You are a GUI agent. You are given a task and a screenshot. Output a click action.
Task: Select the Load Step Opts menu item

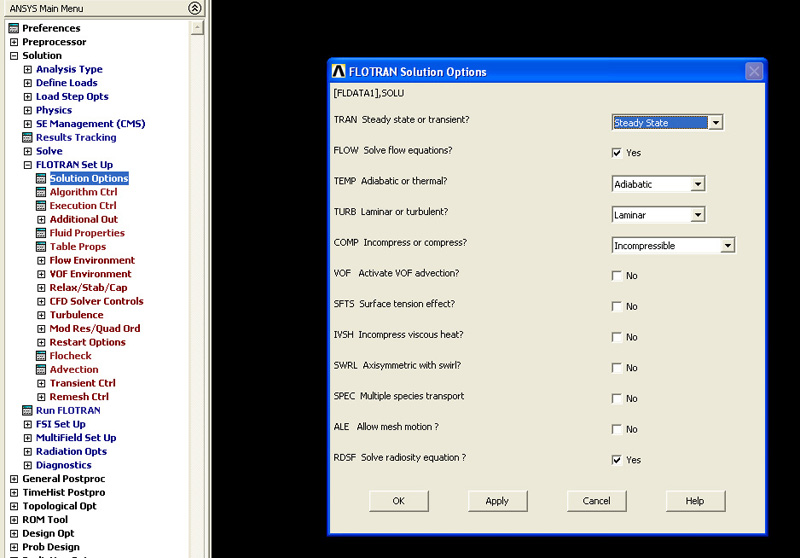tap(72, 96)
